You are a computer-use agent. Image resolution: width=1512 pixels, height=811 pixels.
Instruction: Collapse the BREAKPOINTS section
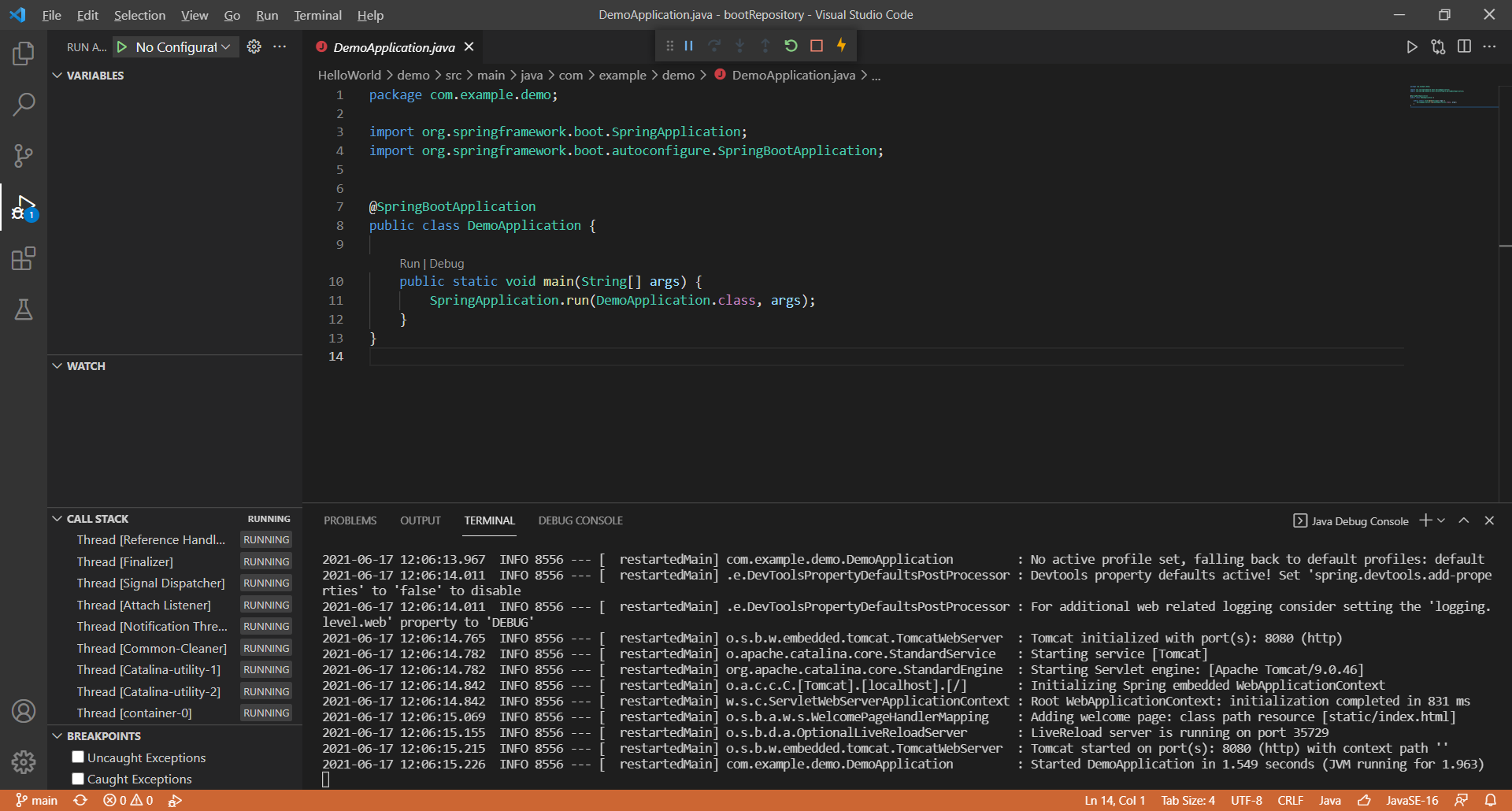click(57, 736)
